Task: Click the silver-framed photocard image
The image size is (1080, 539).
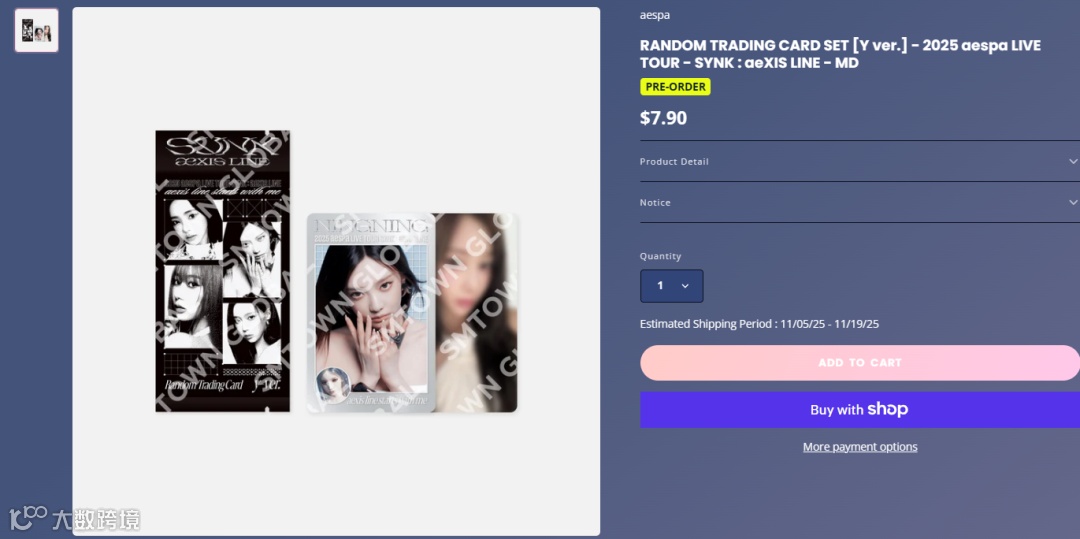Action: [371, 313]
